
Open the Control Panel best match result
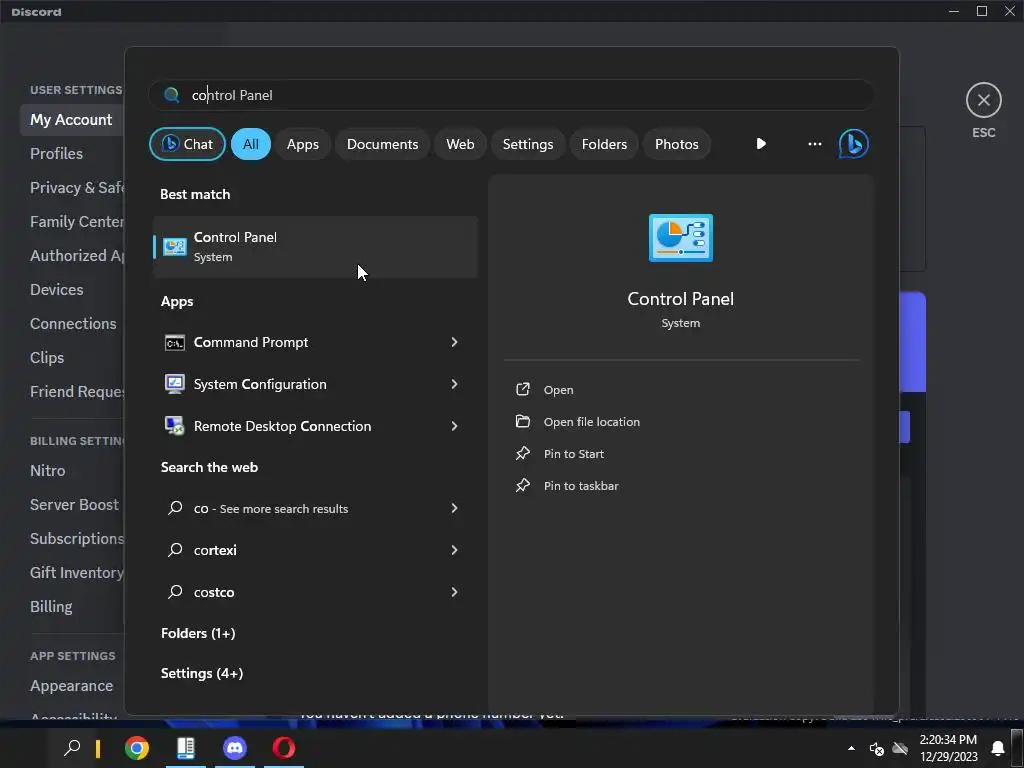pyautogui.click(x=315, y=247)
